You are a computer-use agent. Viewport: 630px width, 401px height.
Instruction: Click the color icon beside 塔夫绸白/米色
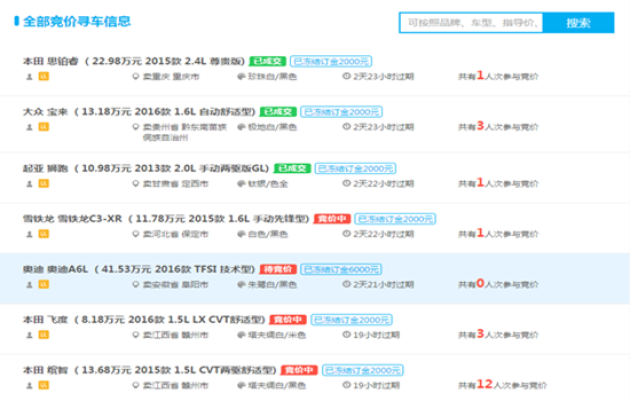coord(241,335)
